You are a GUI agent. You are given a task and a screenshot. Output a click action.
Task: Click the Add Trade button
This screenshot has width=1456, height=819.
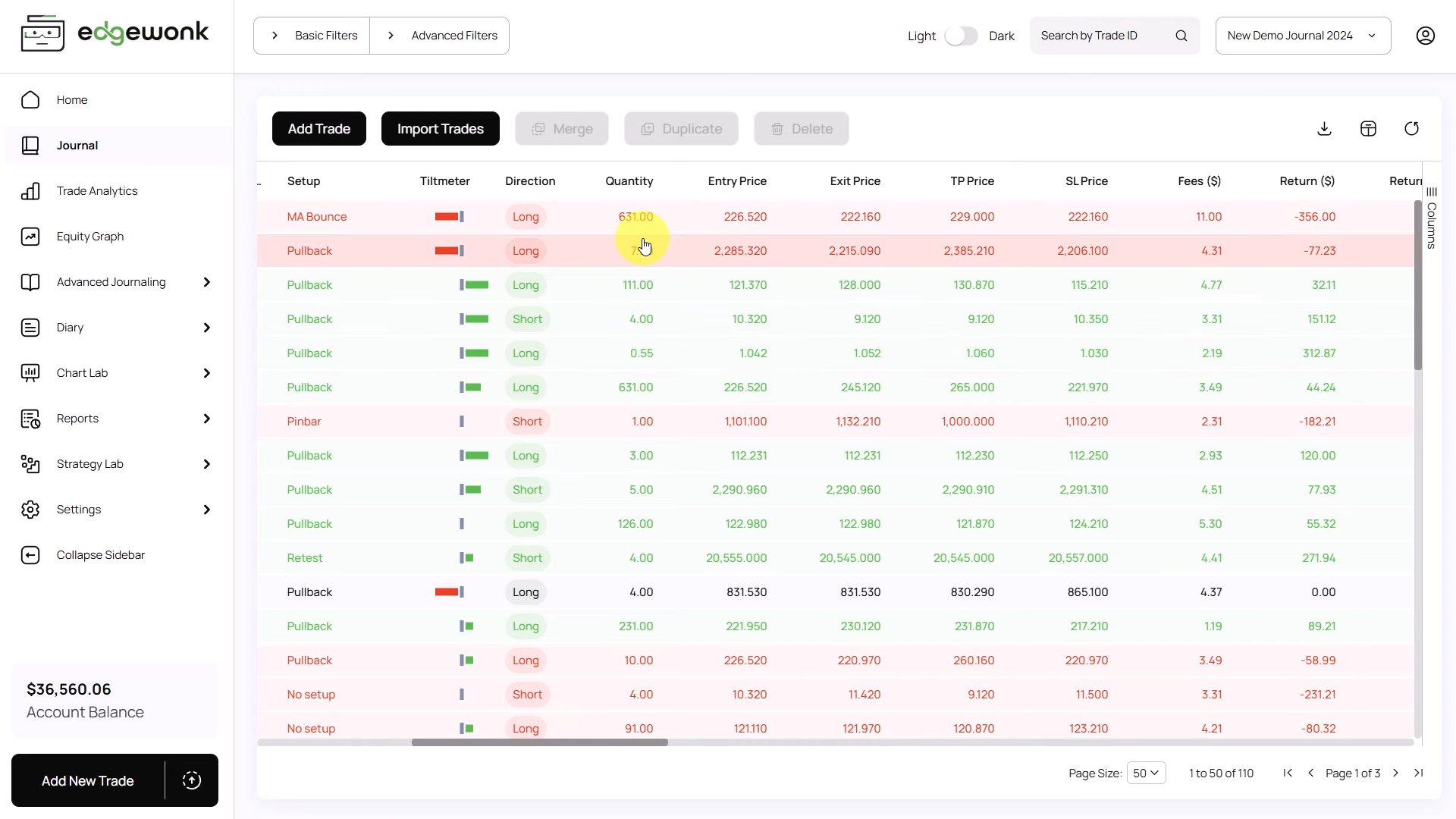pos(318,129)
